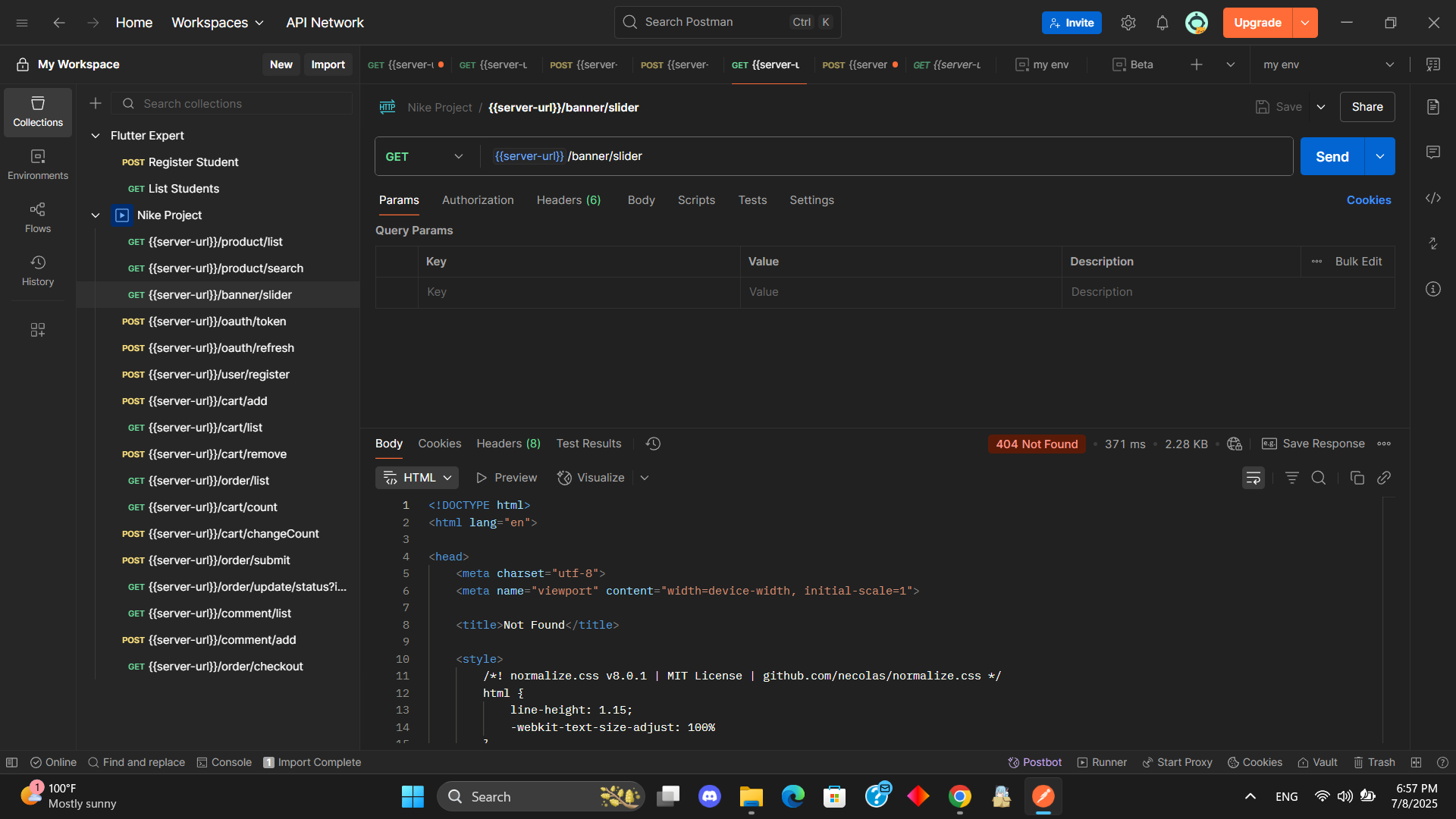Screen dimensions: 1456x819
Task: Open the documentation icon in right sidebar
Action: pos(1433,107)
